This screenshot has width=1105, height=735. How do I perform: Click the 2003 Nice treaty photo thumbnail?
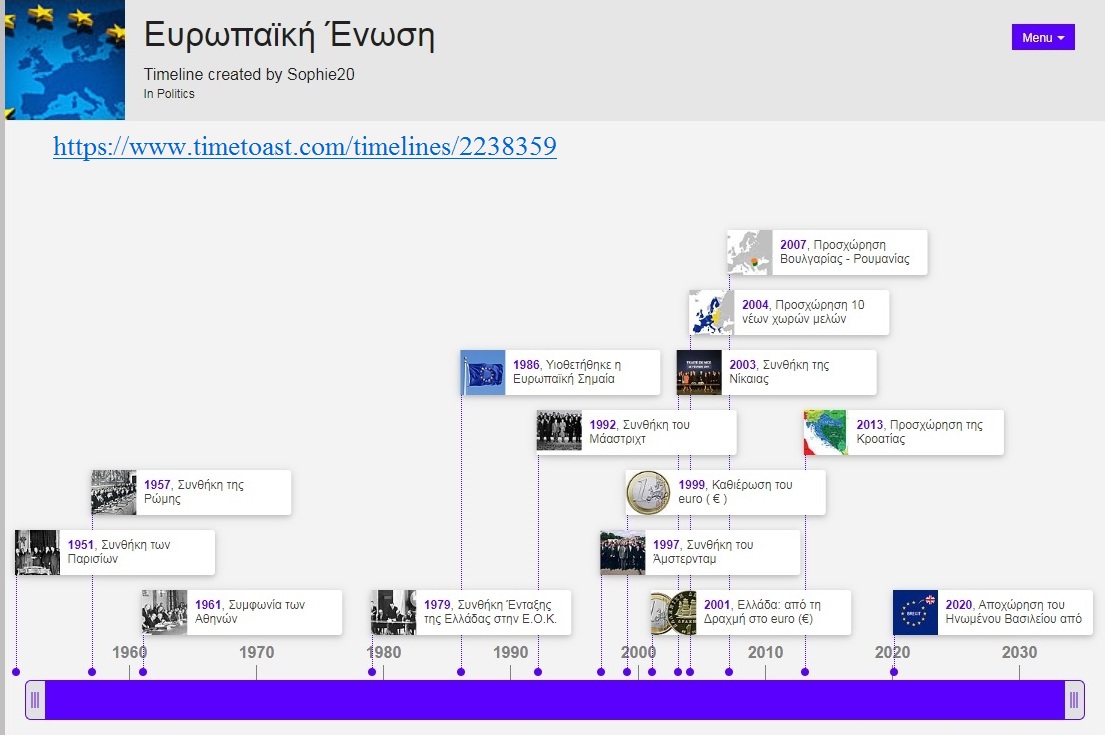pyautogui.click(x=699, y=372)
